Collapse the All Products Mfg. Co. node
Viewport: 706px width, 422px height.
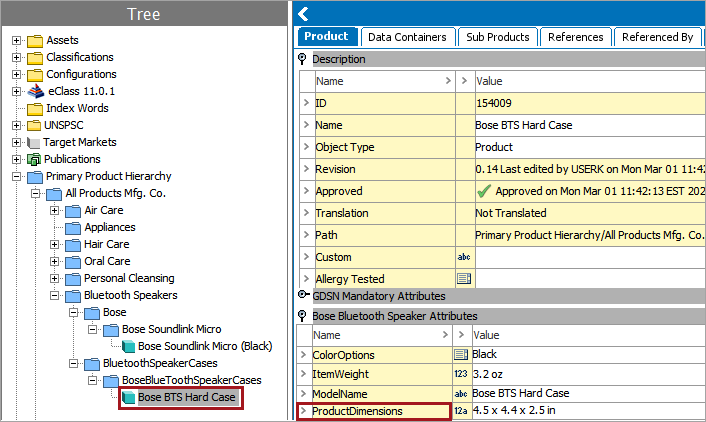[35, 194]
